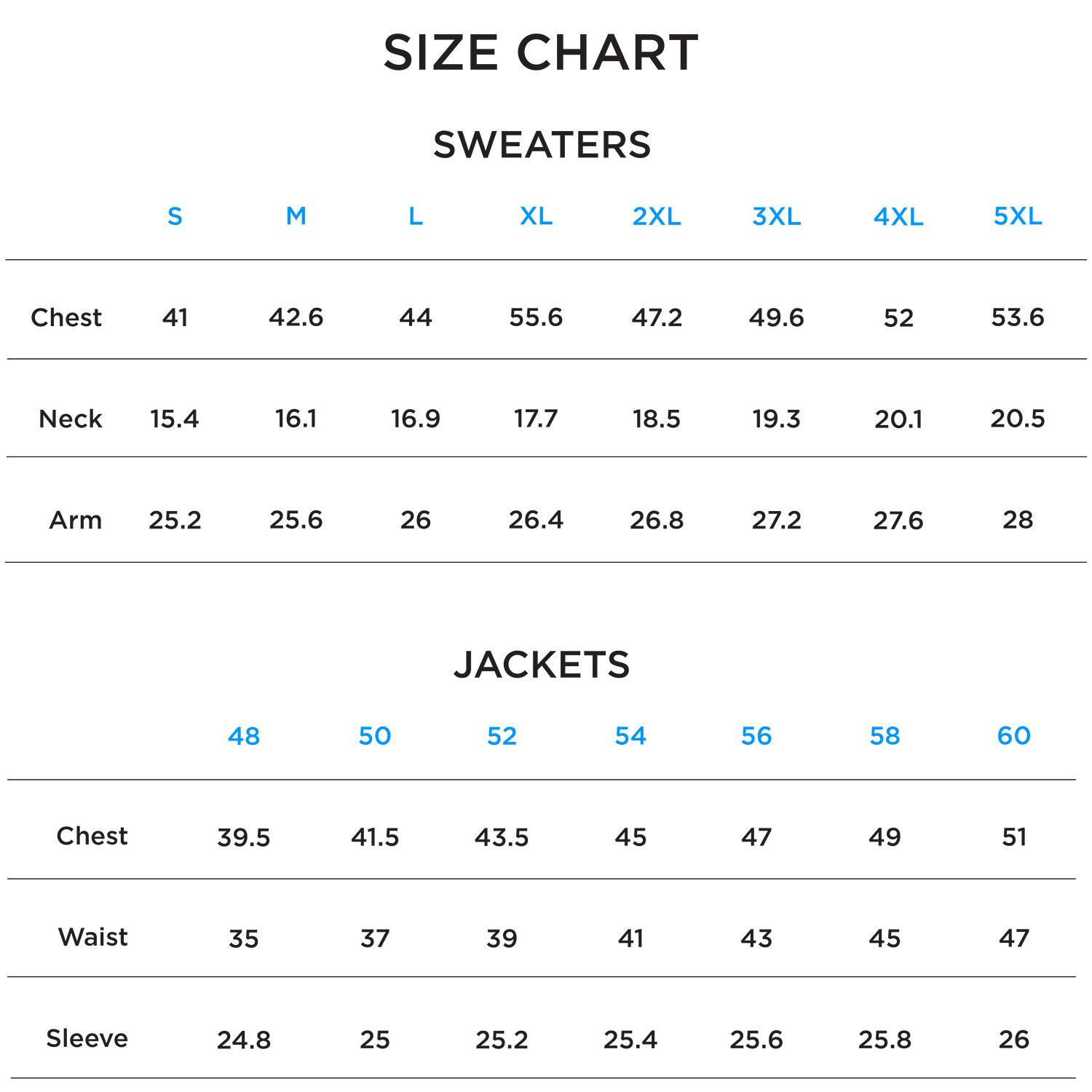This screenshot has height=1092, width=1092.
Task: Click jacket size 48 chest value 39.5
Action: pos(244,837)
